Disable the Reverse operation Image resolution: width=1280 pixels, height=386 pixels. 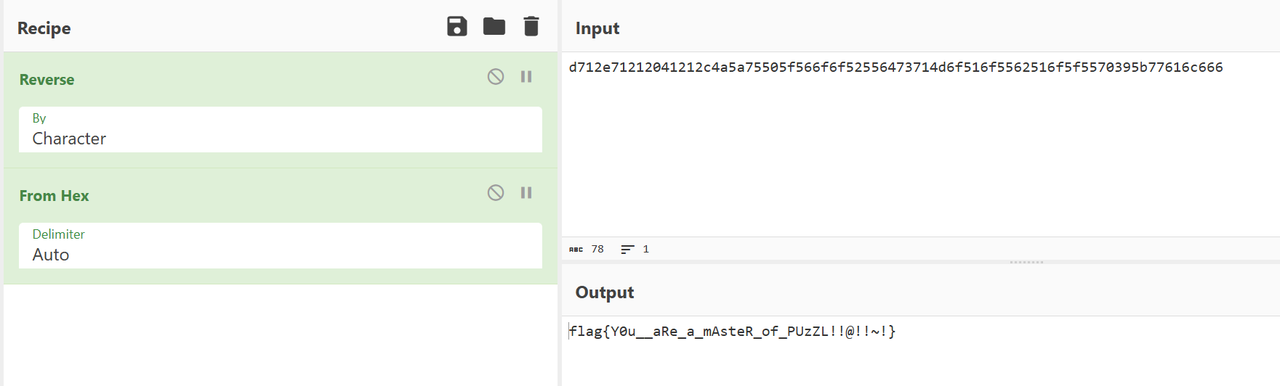pos(495,77)
